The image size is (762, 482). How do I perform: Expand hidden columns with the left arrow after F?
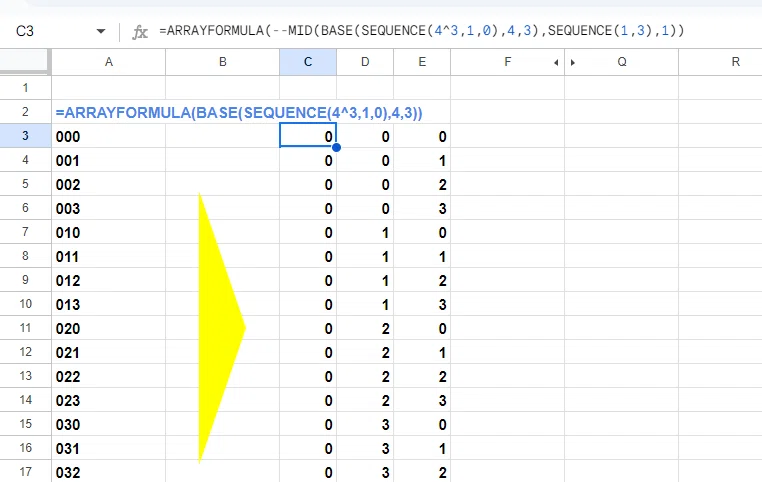[556, 62]
